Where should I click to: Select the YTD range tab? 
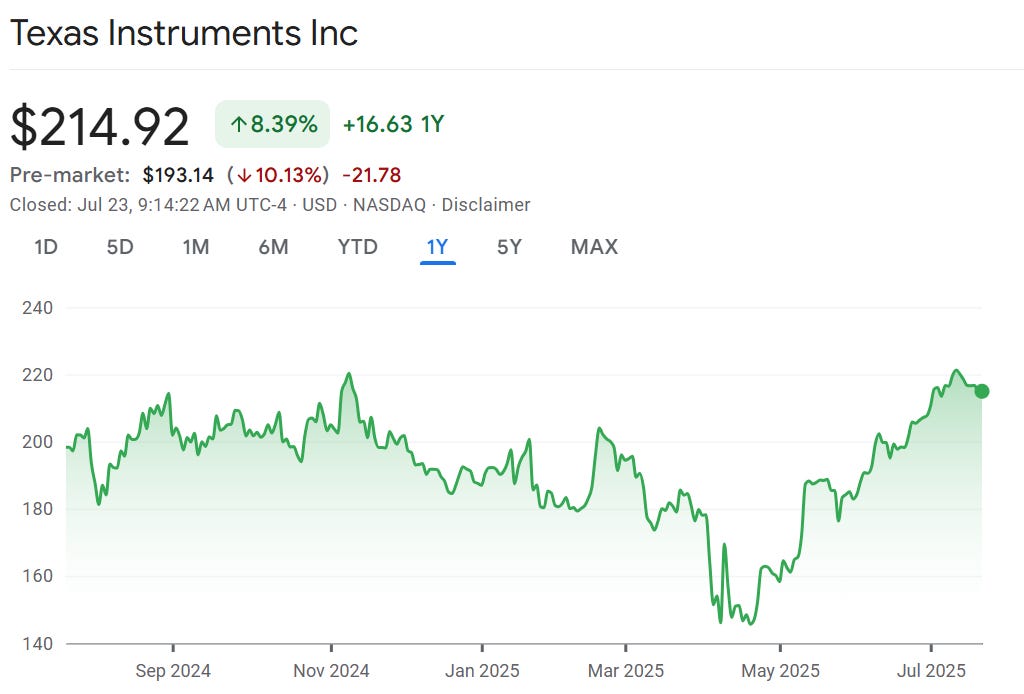pyautogui.click(x=358, y=247)
